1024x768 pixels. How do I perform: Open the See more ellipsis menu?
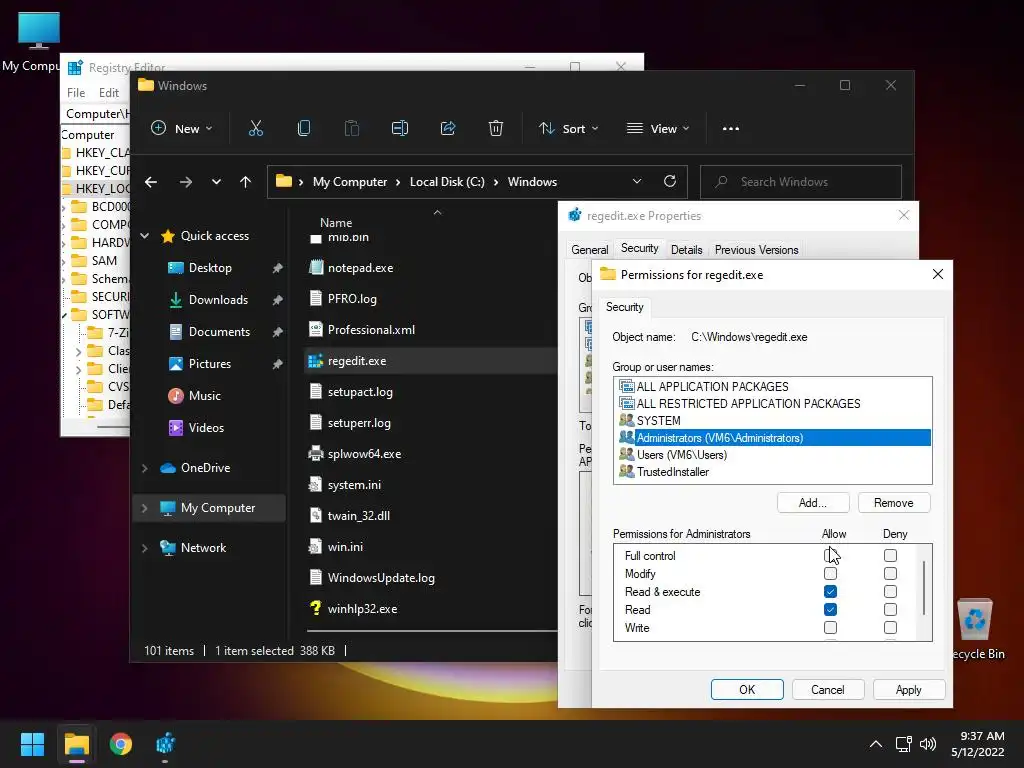[731, 128]
